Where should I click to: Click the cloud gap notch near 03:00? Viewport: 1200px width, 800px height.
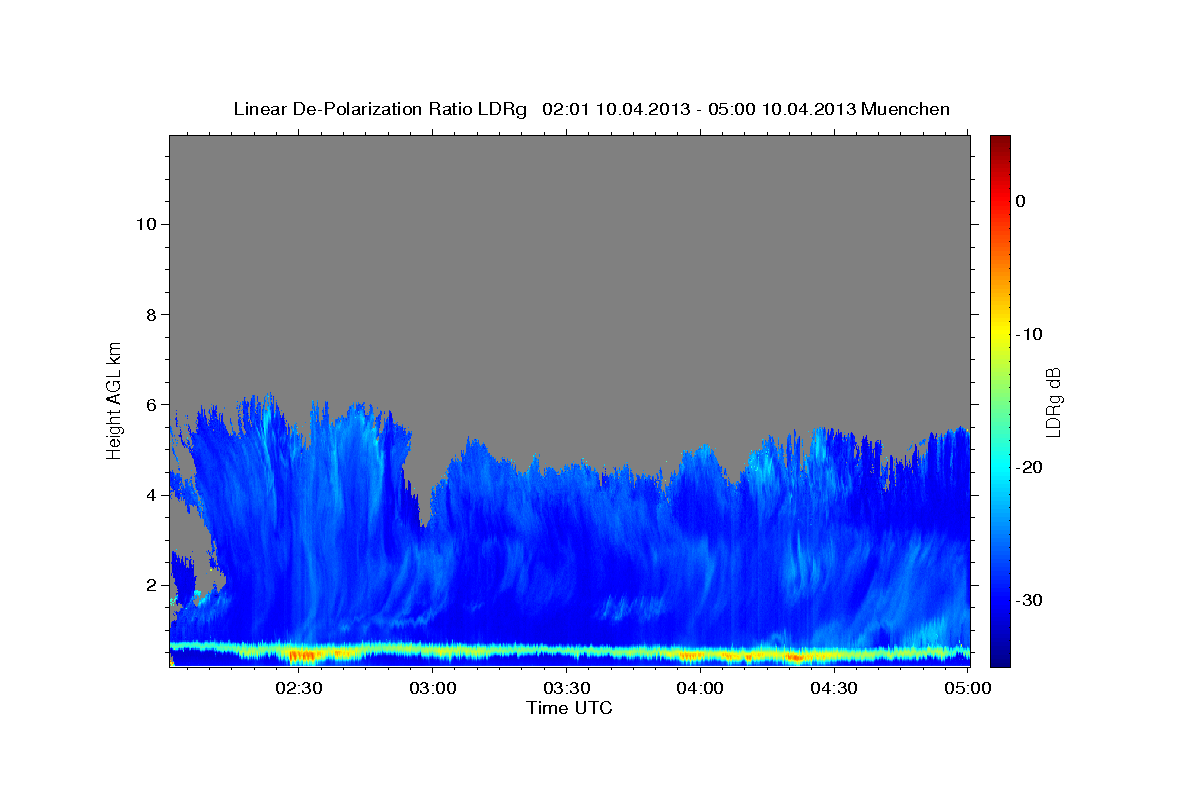(x=425, y=505)
